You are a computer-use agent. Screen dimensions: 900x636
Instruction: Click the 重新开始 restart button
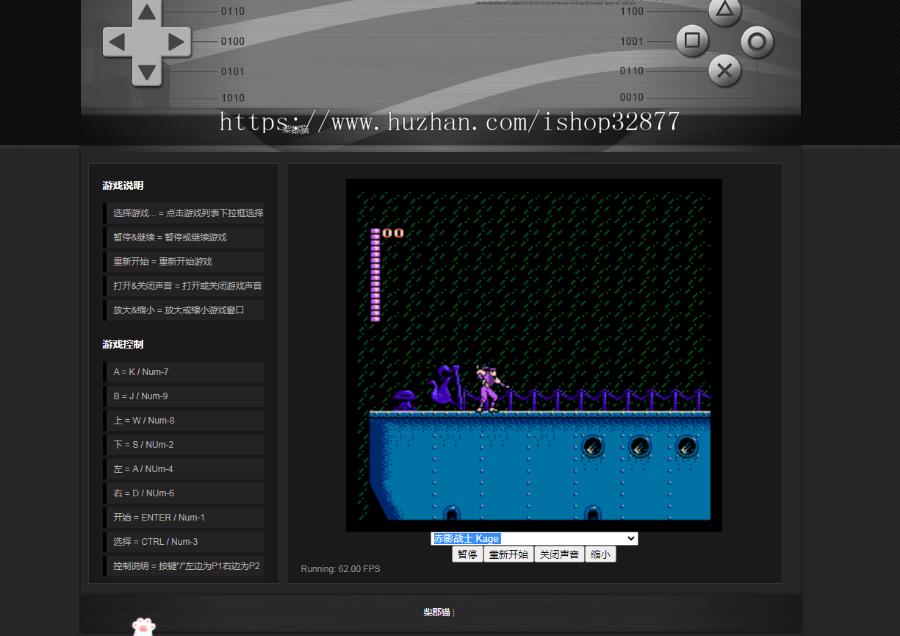[x=509, y=554]
